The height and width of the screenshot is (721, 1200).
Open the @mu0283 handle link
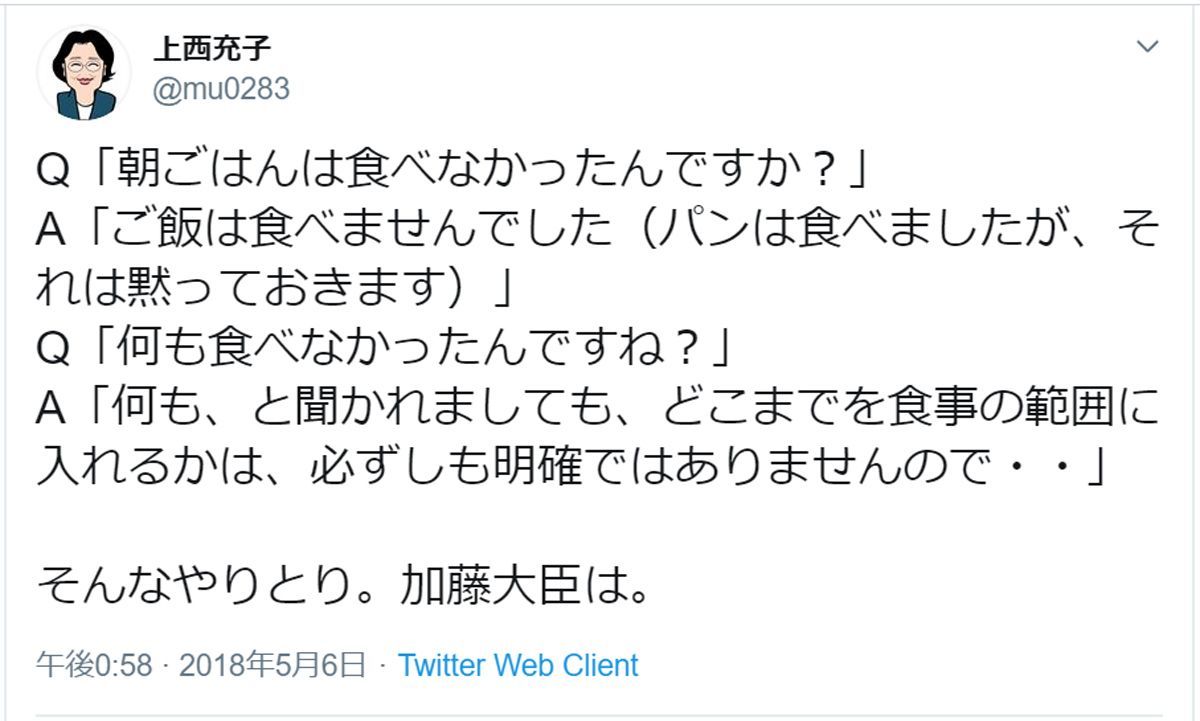click(x=220, y=89)
